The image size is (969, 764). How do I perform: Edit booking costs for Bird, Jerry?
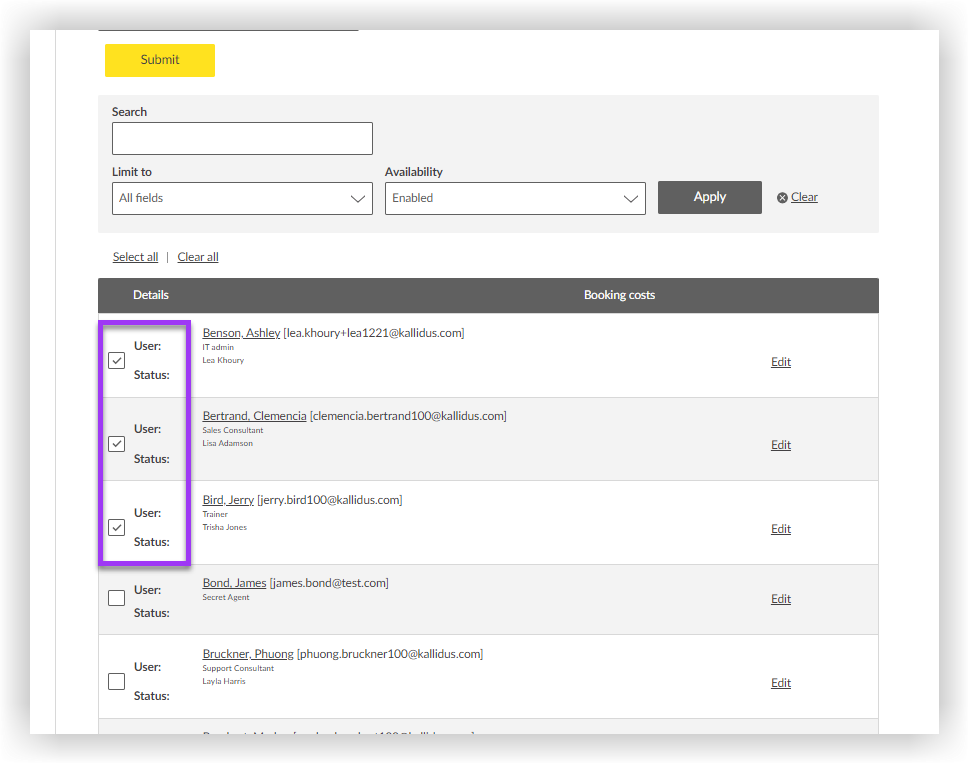click(x=780, y=529)
